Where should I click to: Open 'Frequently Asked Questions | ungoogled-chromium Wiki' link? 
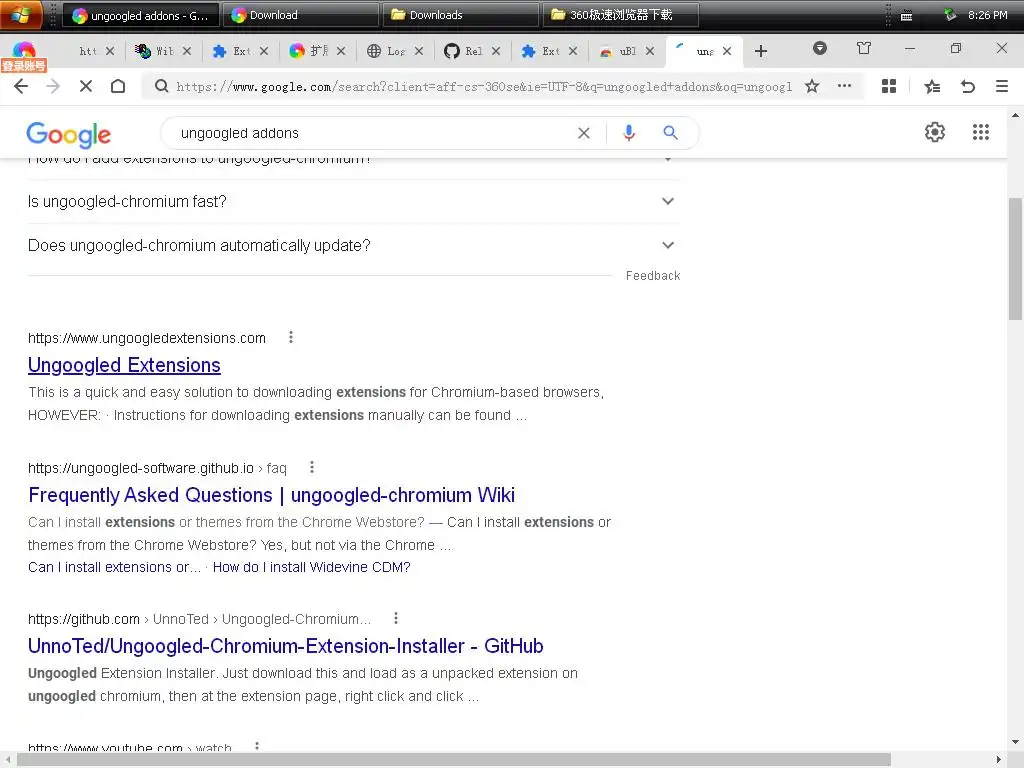[x=271, y=495]
